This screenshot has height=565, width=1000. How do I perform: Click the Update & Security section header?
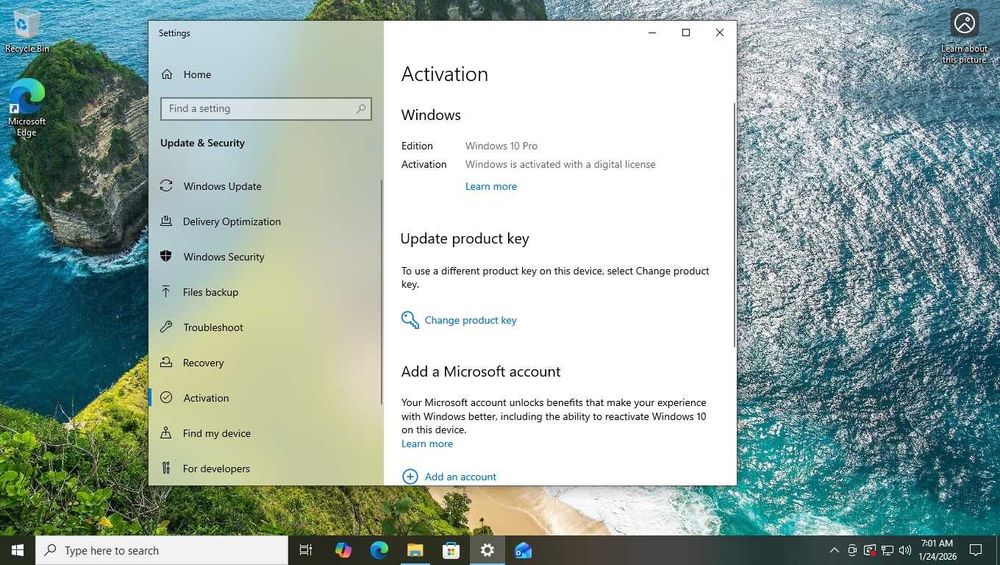pos(202,143)
